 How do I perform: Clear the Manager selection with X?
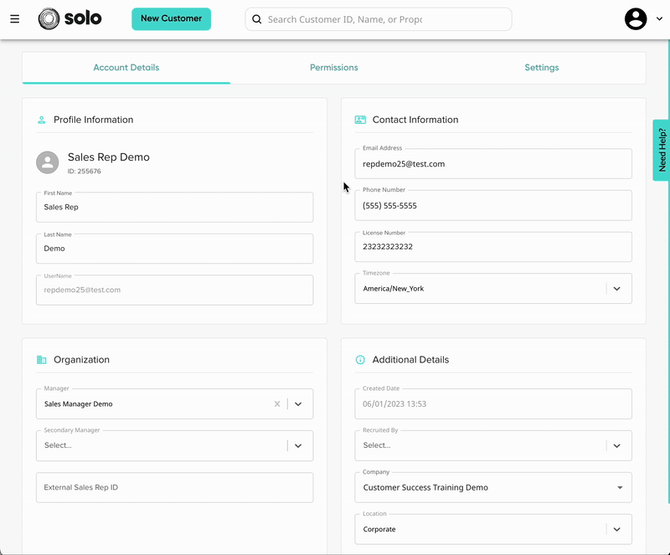[x=277, y=404]
